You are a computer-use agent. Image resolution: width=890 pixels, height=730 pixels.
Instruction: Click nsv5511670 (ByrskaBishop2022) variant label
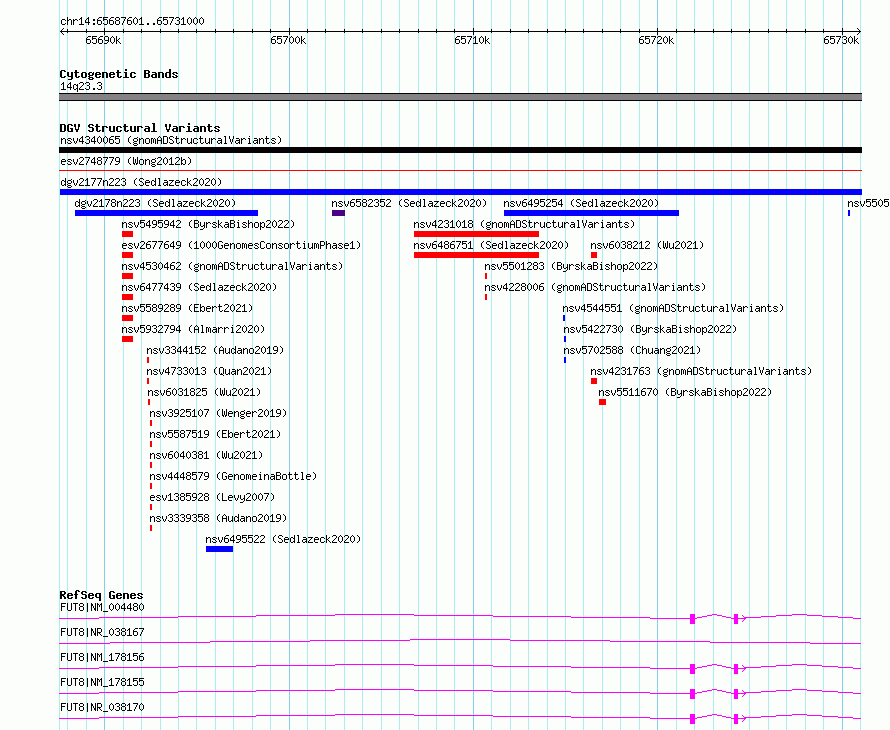point(685,392)
